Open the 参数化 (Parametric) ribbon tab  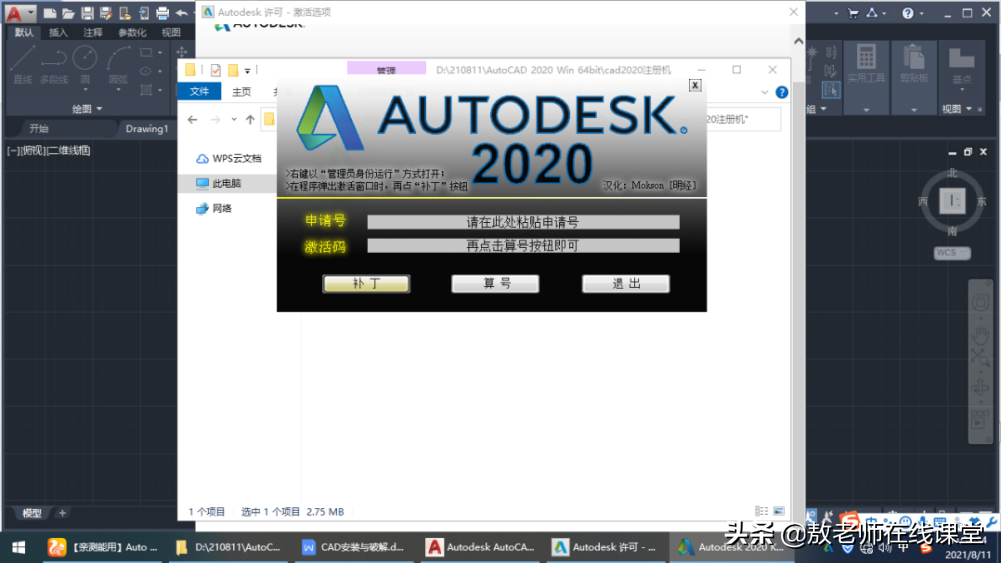pyautogui.click(x=132, y=33)
